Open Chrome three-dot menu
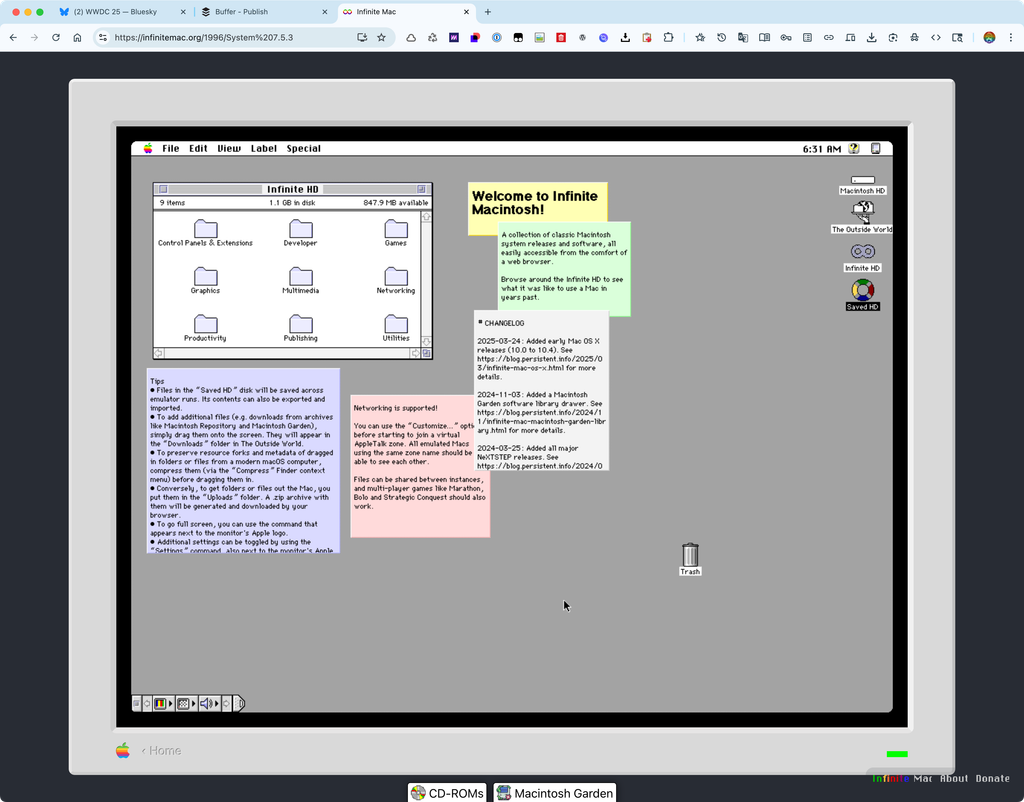Screen dimensions: 1024x802 click(1011, 37)
